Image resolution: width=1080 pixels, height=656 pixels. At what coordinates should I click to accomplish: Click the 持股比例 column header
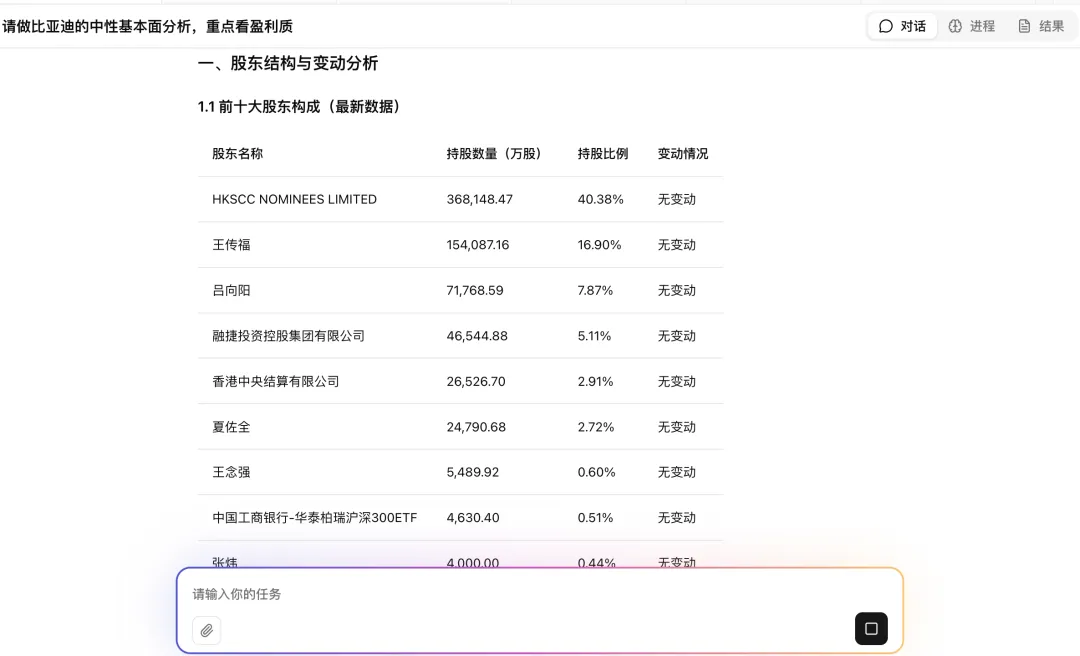[x=603, y=154]
